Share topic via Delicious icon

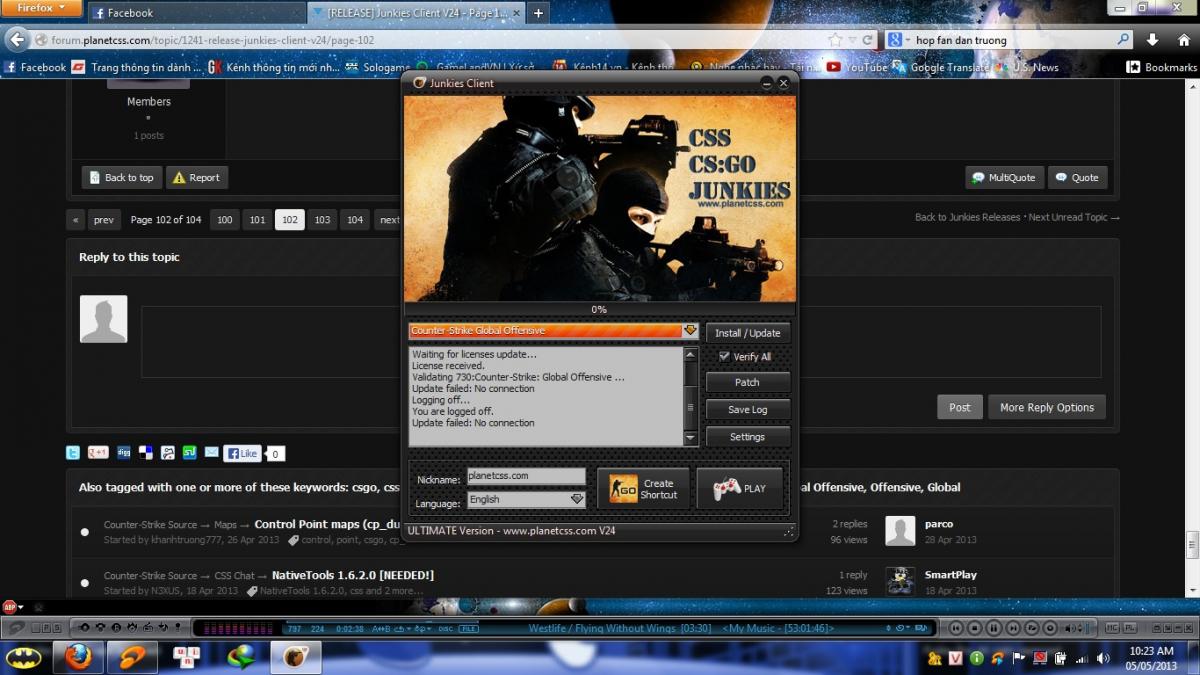point(146,453)
